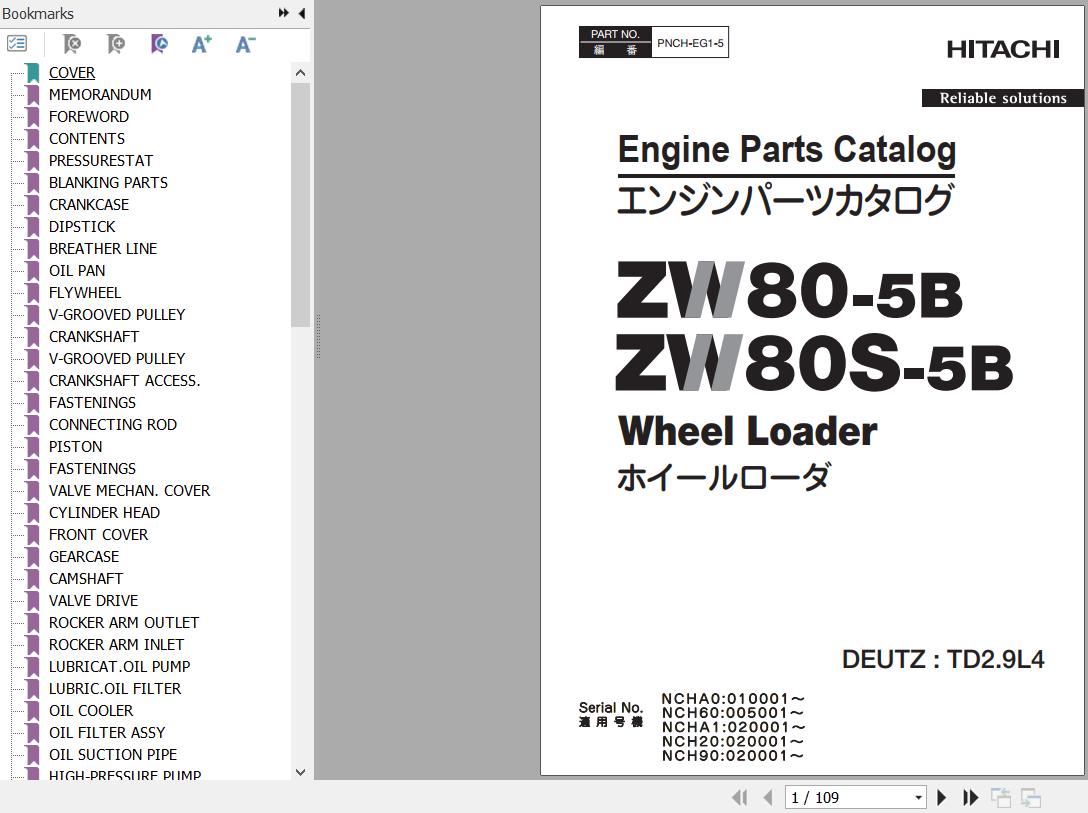1088x813 pixels.
Task: Open the COVER bookmark
Action: (71, 73)
